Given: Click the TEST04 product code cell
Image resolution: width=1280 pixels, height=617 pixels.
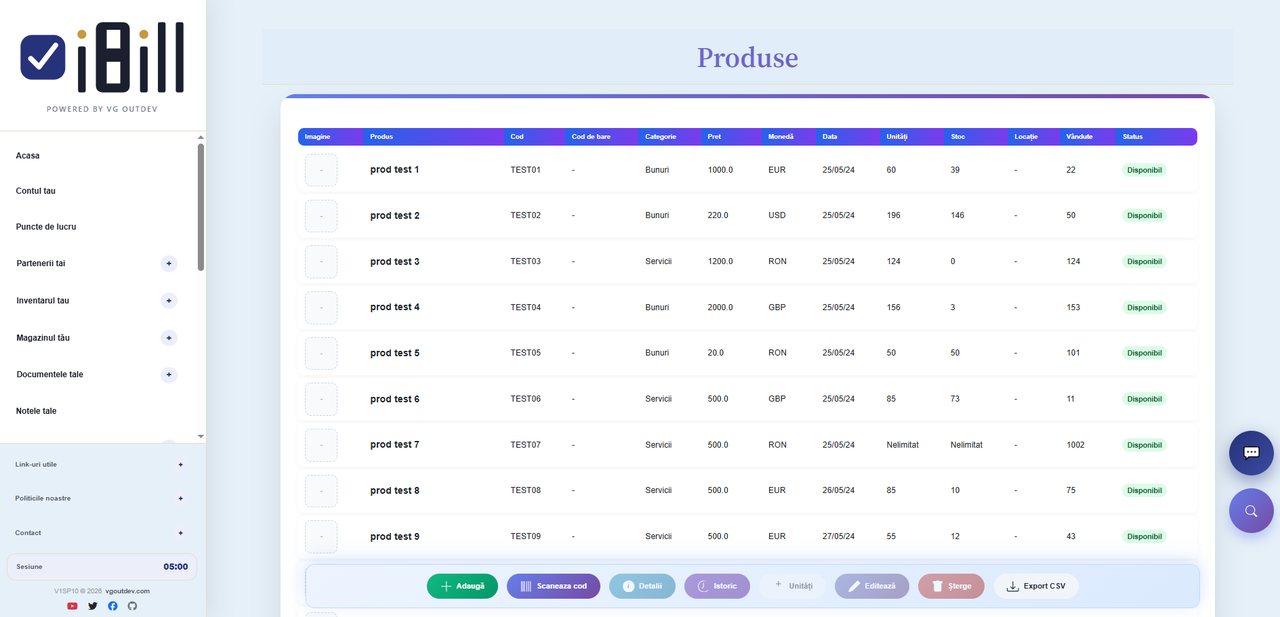Looking at the screenshot, I should [x=526, y=307].
